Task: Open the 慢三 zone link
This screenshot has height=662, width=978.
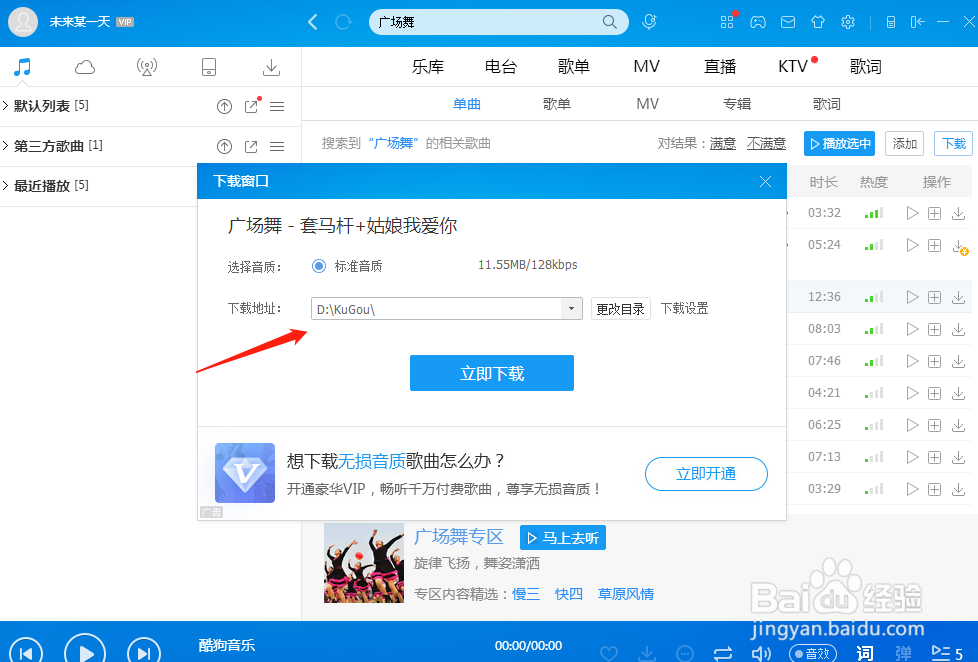Action: pos(526,594)
